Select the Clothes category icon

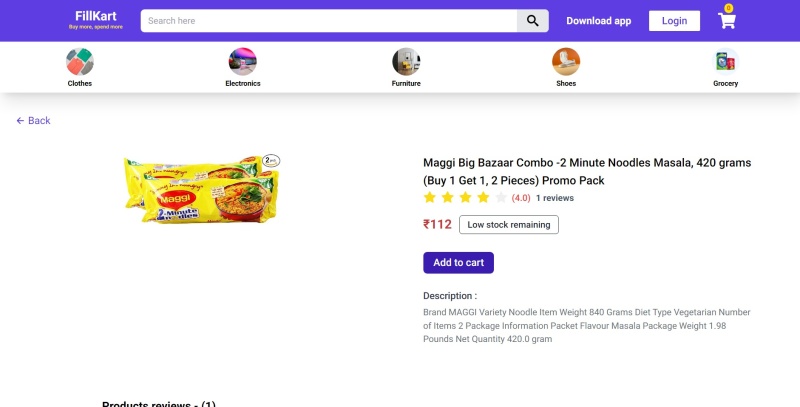click(80, 62)
